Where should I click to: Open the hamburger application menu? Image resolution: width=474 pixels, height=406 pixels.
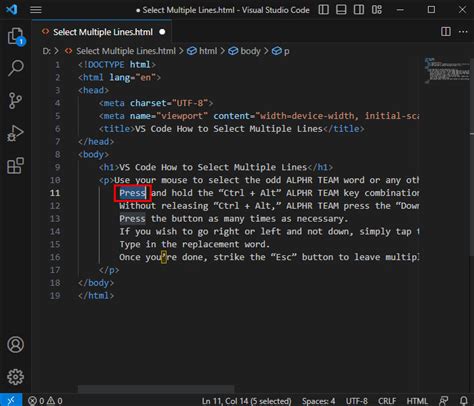click(x=36, y=10)
